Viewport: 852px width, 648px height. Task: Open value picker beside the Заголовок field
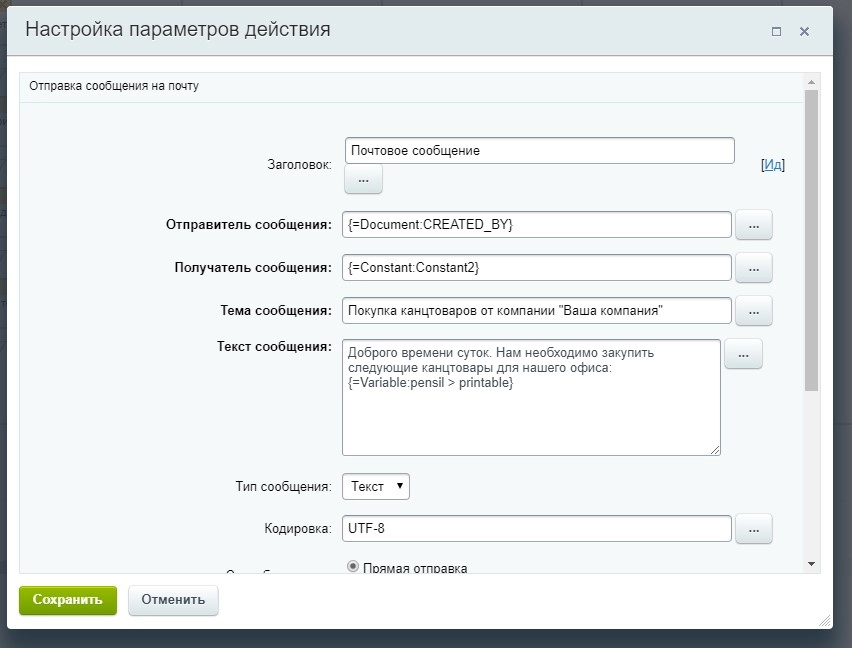[362, 179]
